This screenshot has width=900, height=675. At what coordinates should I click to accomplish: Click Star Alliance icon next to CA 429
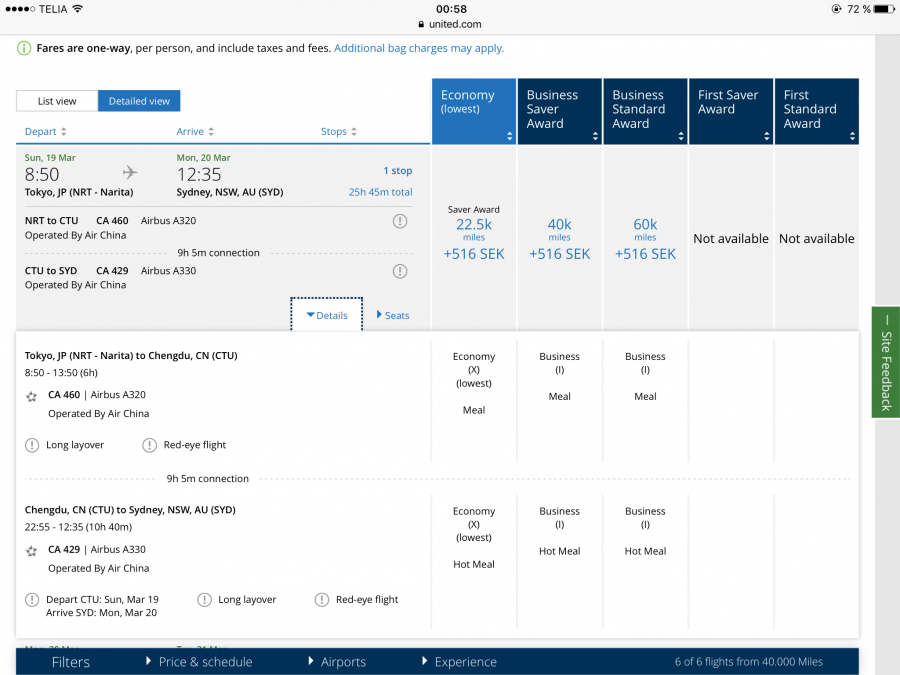click(32, 550)
